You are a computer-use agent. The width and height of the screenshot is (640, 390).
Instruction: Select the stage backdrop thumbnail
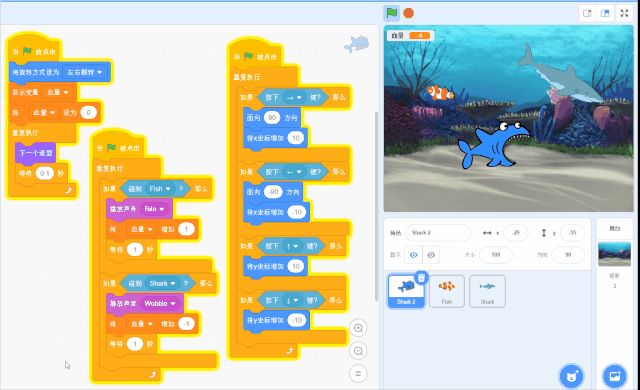tap(614, 254)
